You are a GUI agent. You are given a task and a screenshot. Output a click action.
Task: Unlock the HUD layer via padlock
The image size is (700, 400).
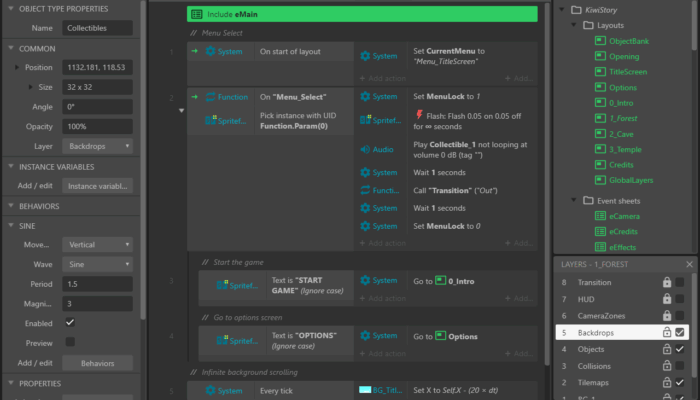[667, 299]
